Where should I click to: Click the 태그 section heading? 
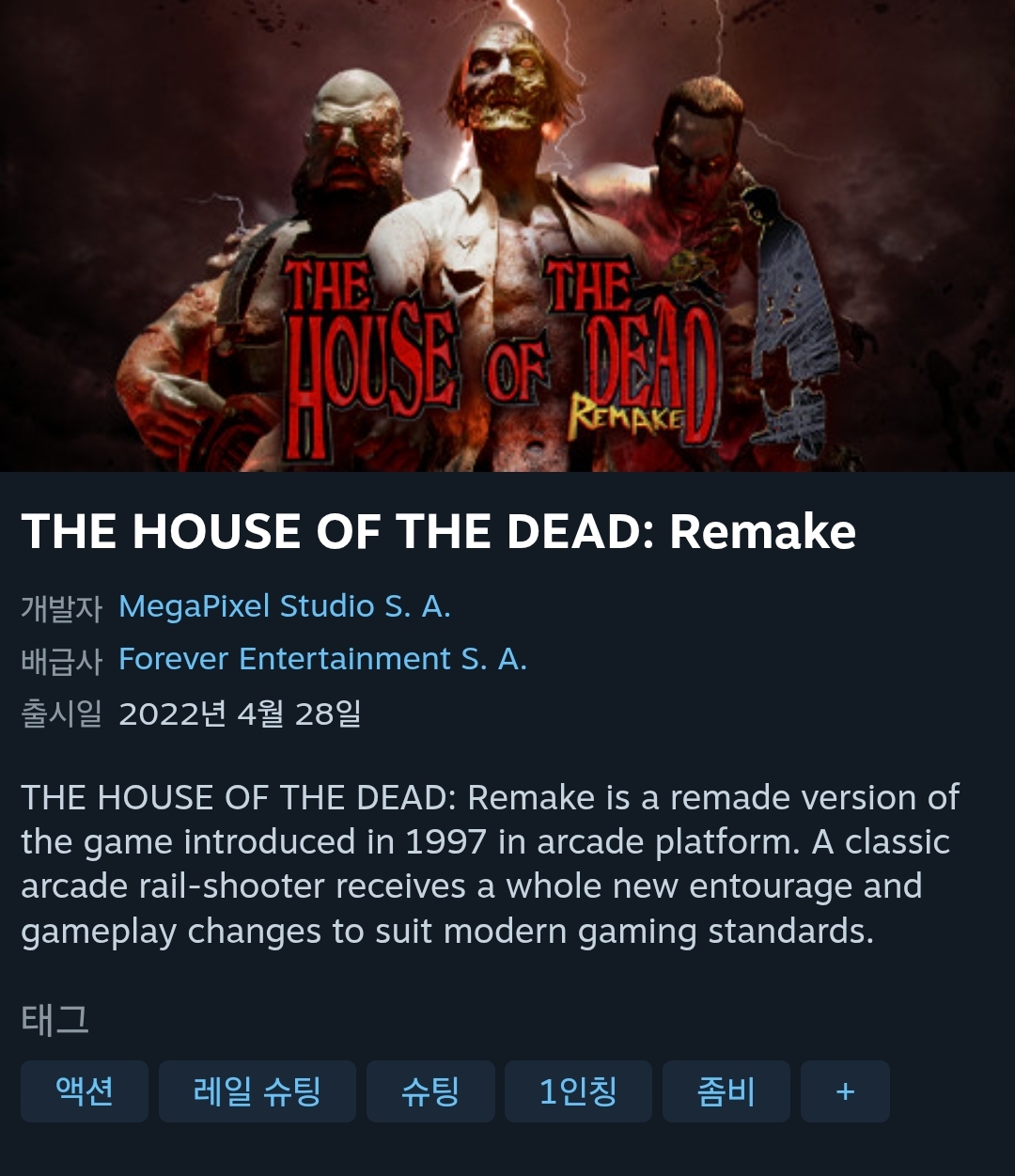[x=55, y=1019]
